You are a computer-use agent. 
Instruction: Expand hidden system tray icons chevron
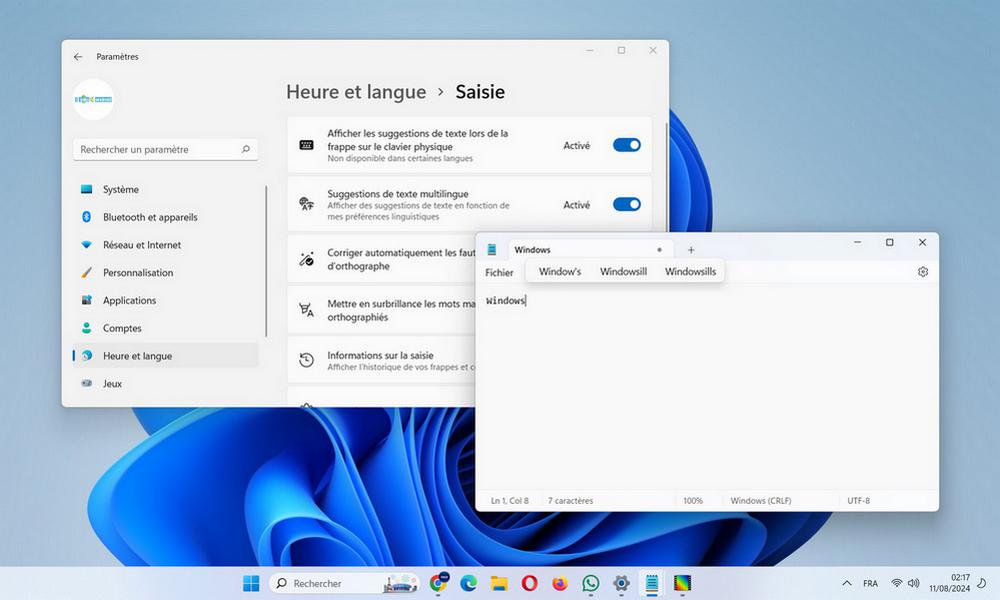(847, 583)
